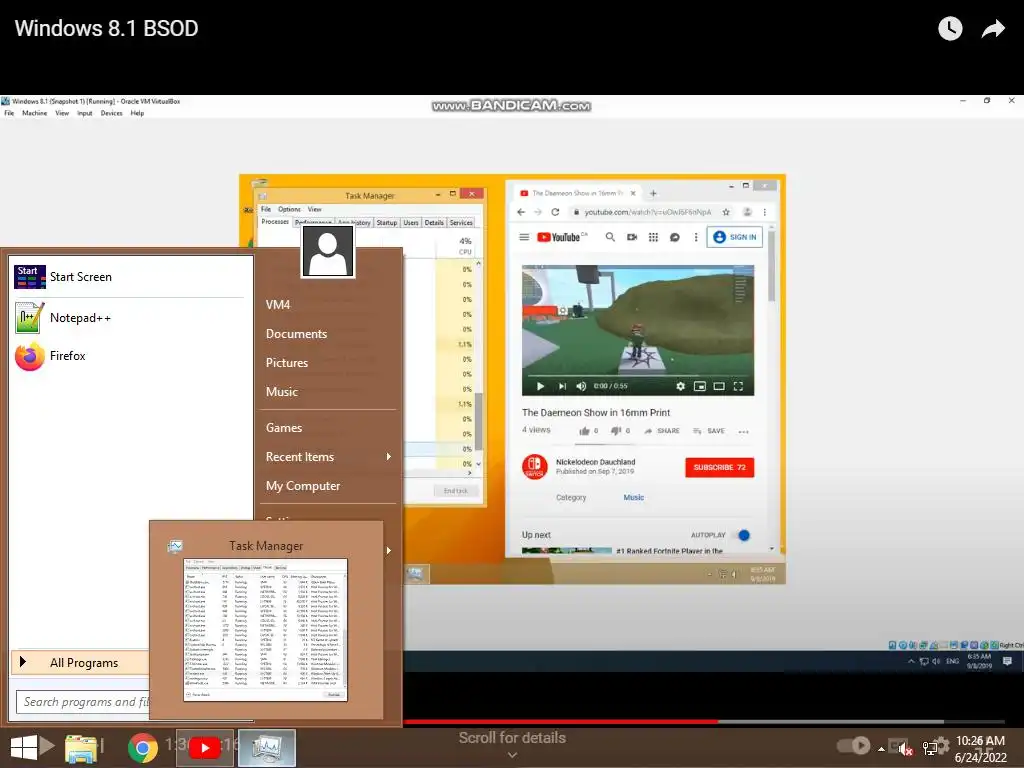
Task: Open inner Chrome three-dot menu
Action: pos(765,212)
